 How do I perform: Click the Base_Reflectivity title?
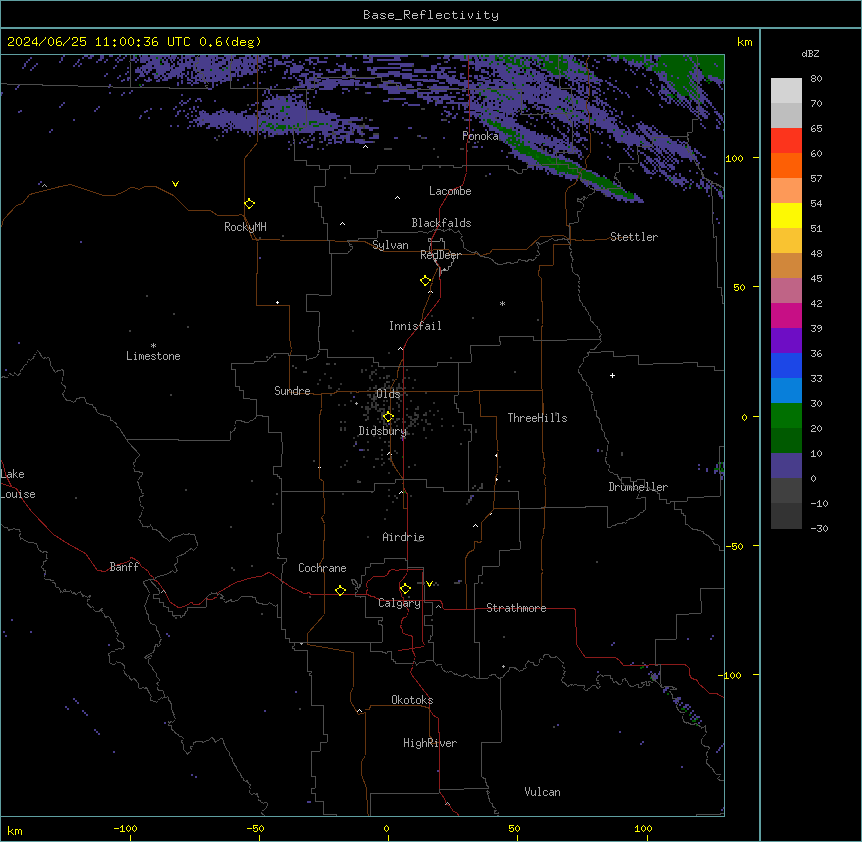(x=431, y=15)
